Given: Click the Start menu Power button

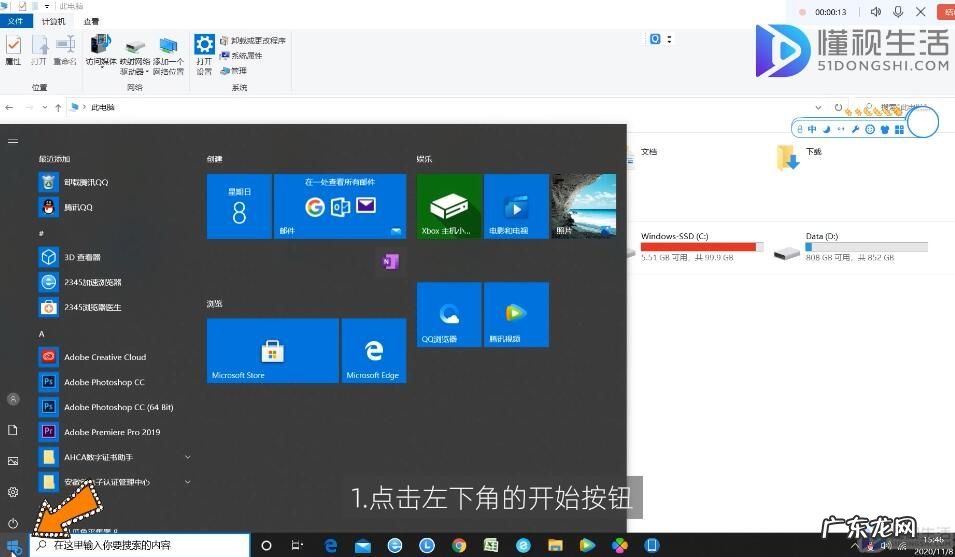Looking at the screenshot, I should tap(13, 523).
